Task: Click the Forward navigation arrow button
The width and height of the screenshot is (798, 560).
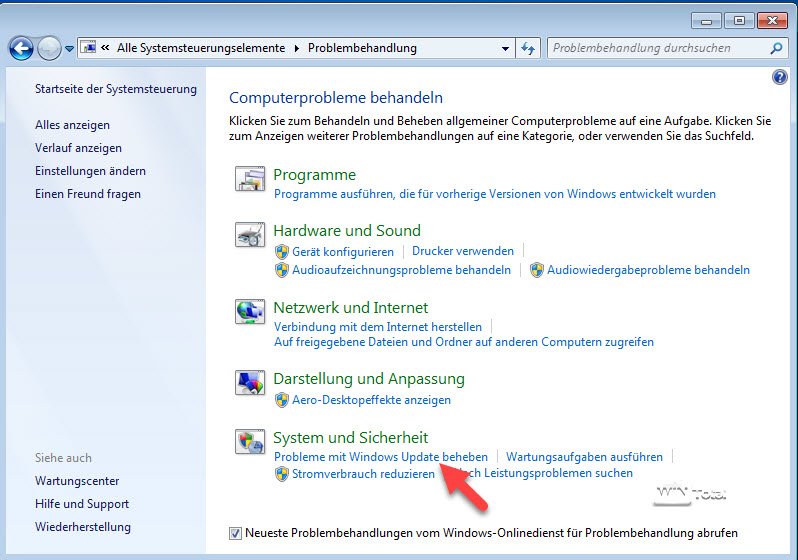Action: click(x=49, y=49)
